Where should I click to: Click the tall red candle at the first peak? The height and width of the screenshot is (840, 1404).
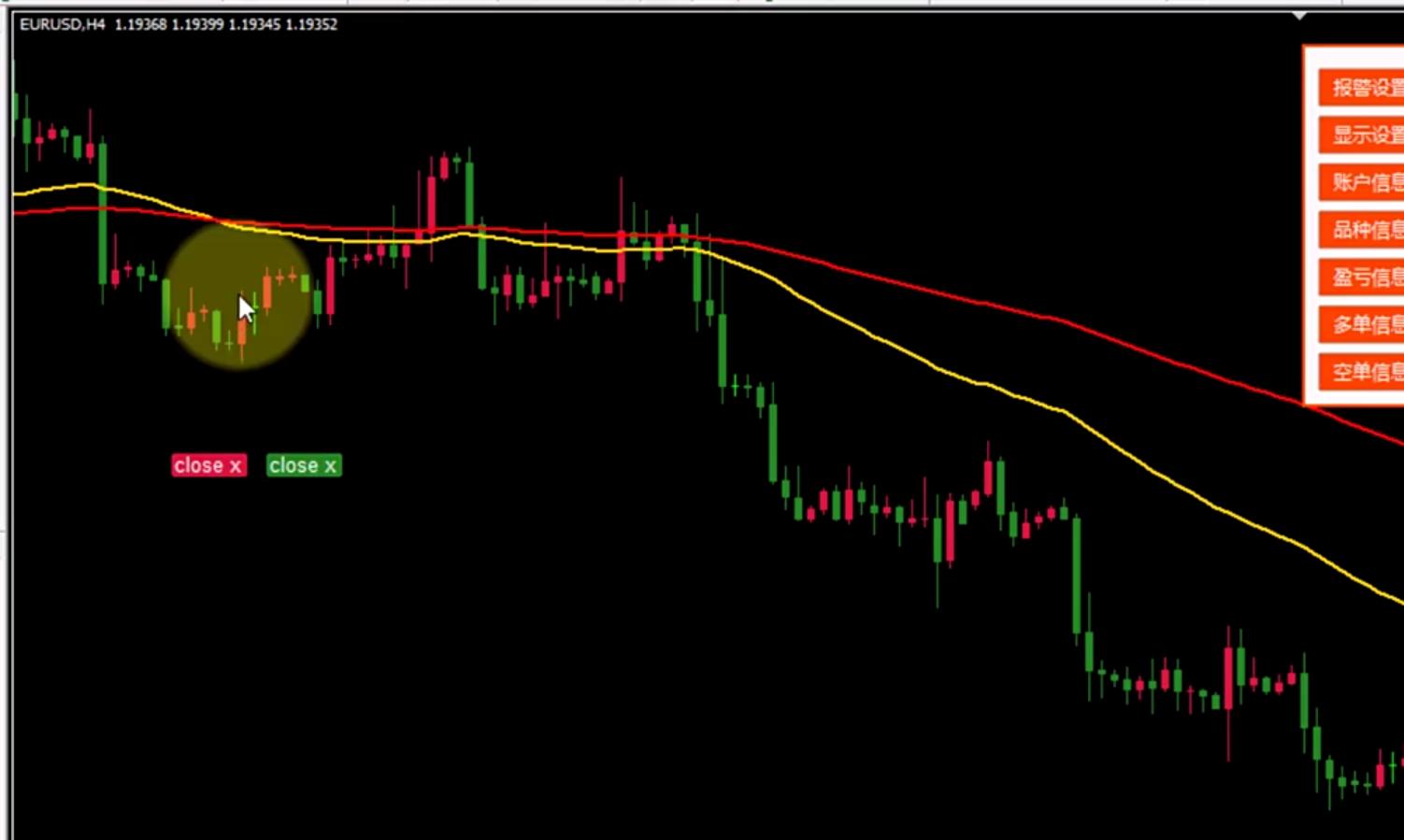tap(432, 204)
